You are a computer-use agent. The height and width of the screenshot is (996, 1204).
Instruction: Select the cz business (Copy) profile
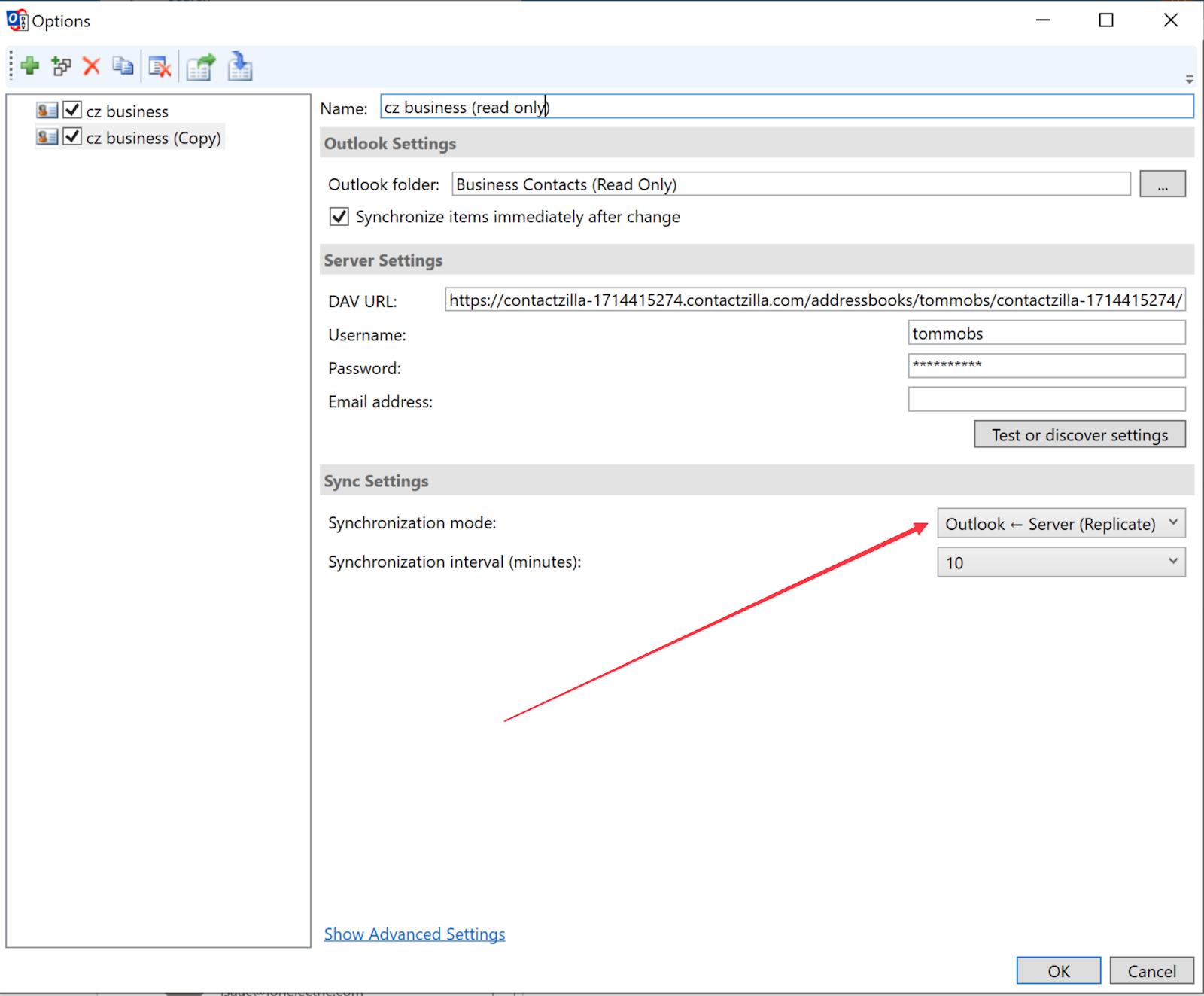click(x=154, y=138)
